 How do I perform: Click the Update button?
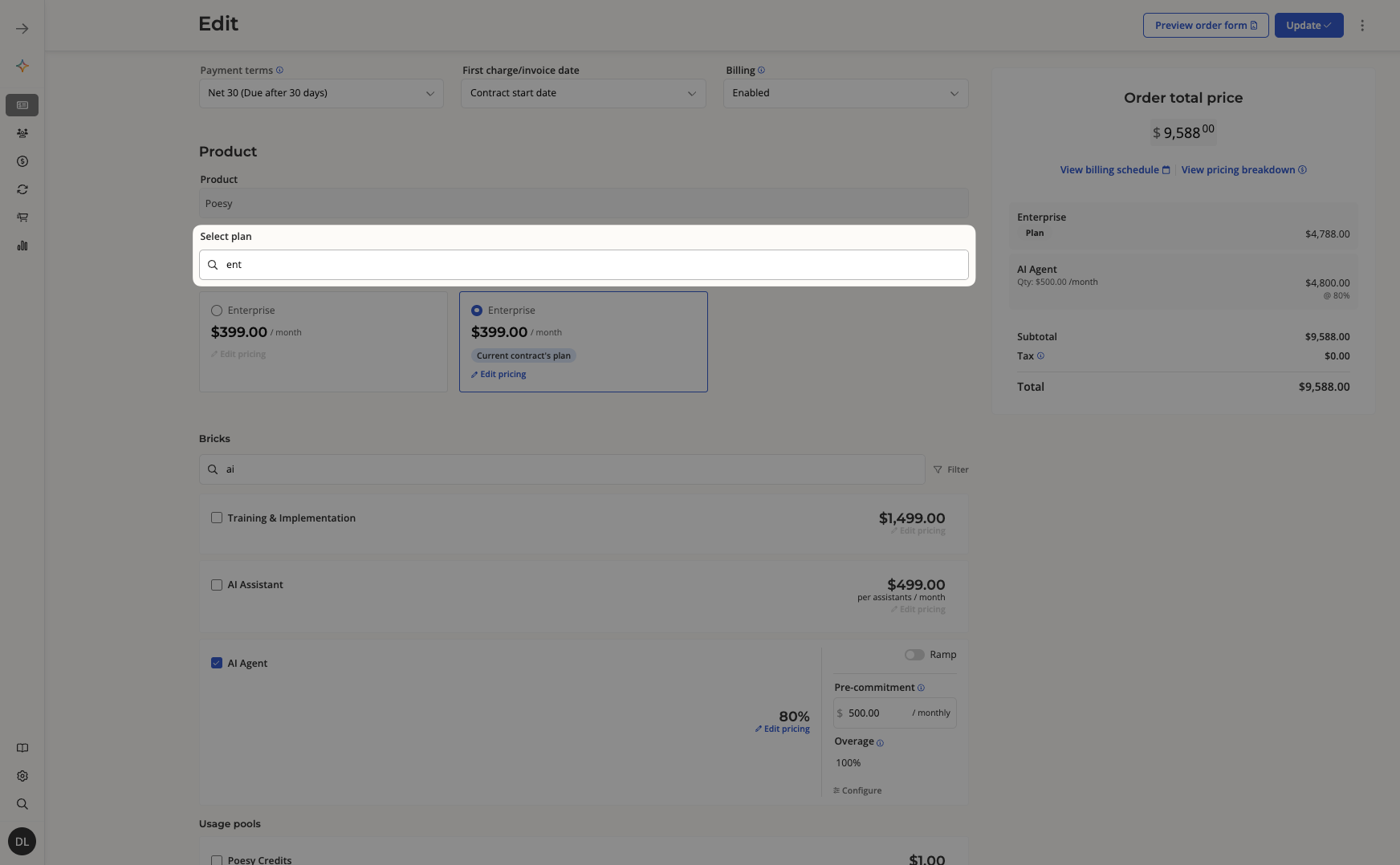(1308, 26)
